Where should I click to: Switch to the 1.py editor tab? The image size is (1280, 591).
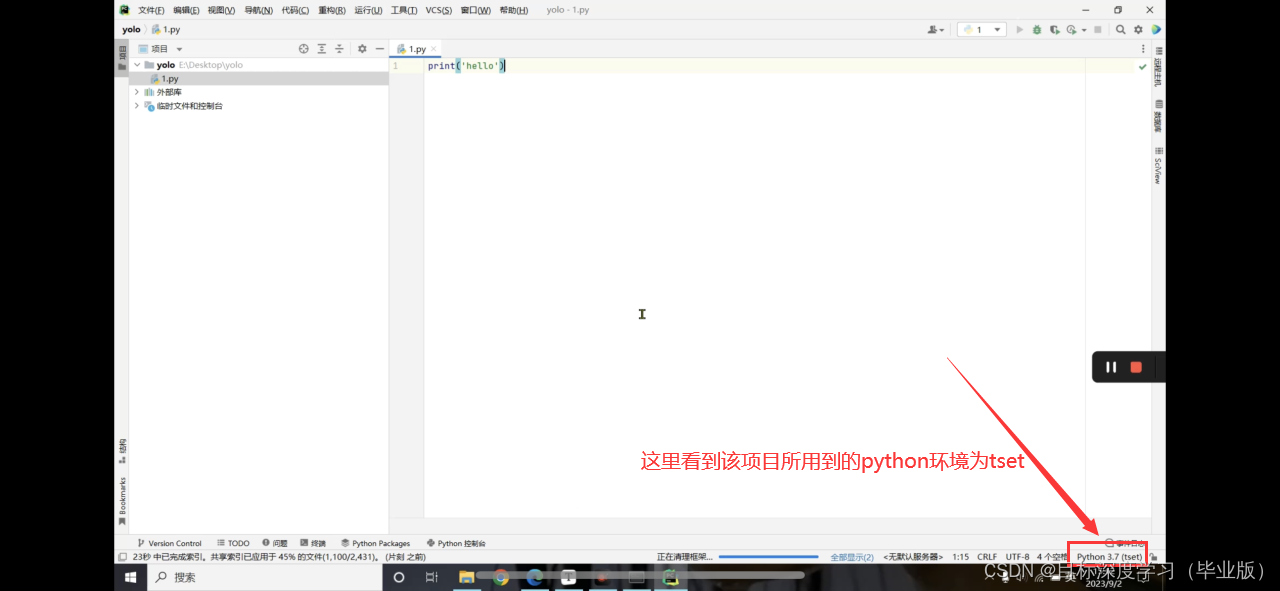[417, 48]
